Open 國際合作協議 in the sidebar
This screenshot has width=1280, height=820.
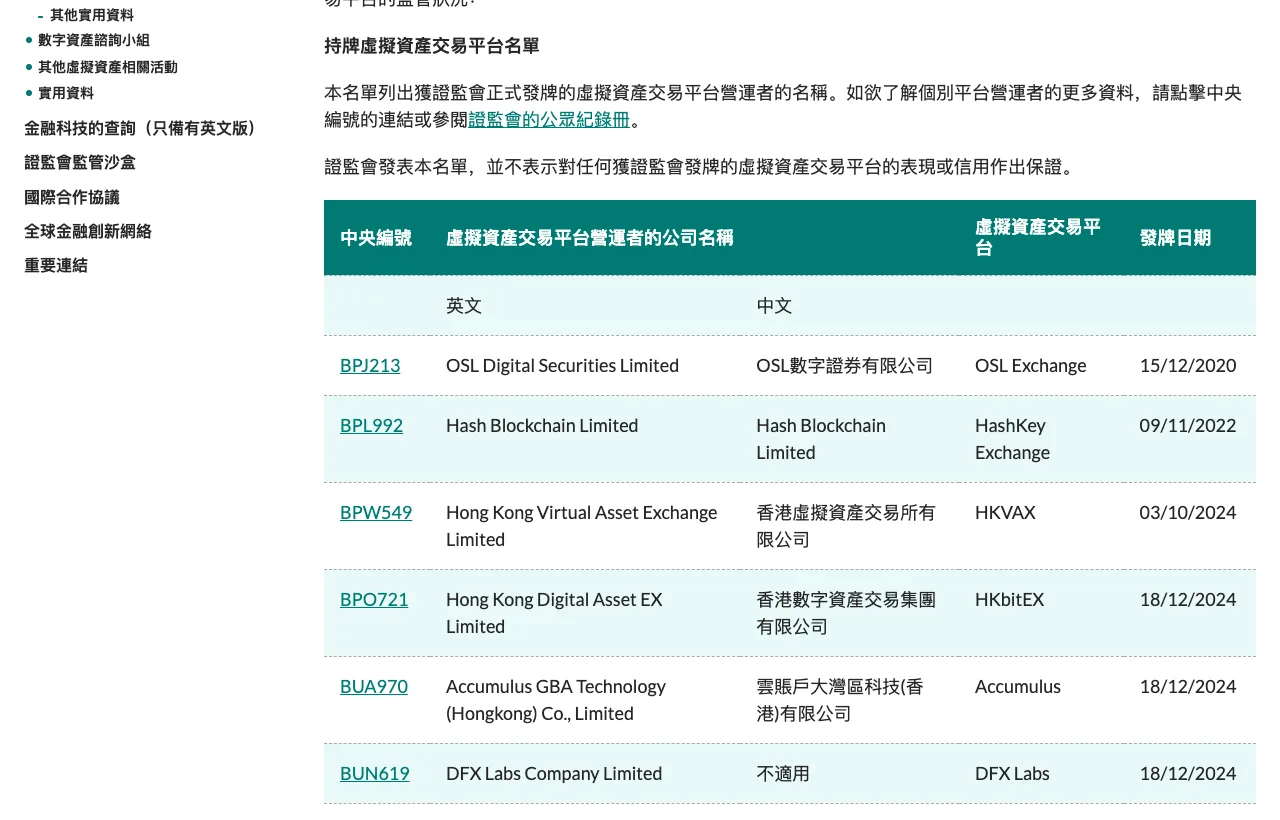click(x=72, y=197)
